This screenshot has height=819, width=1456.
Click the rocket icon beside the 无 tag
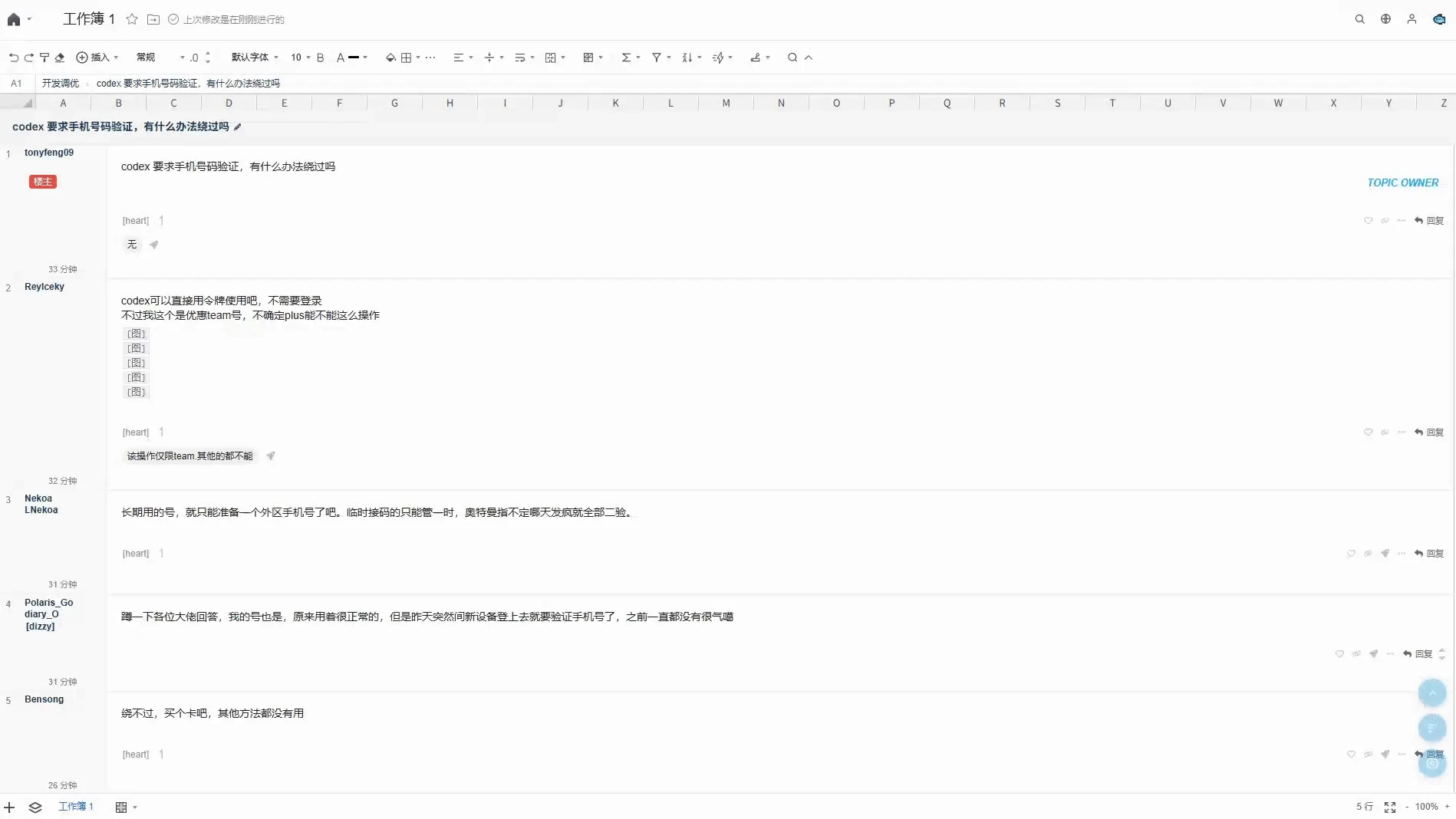click(154, 245)
